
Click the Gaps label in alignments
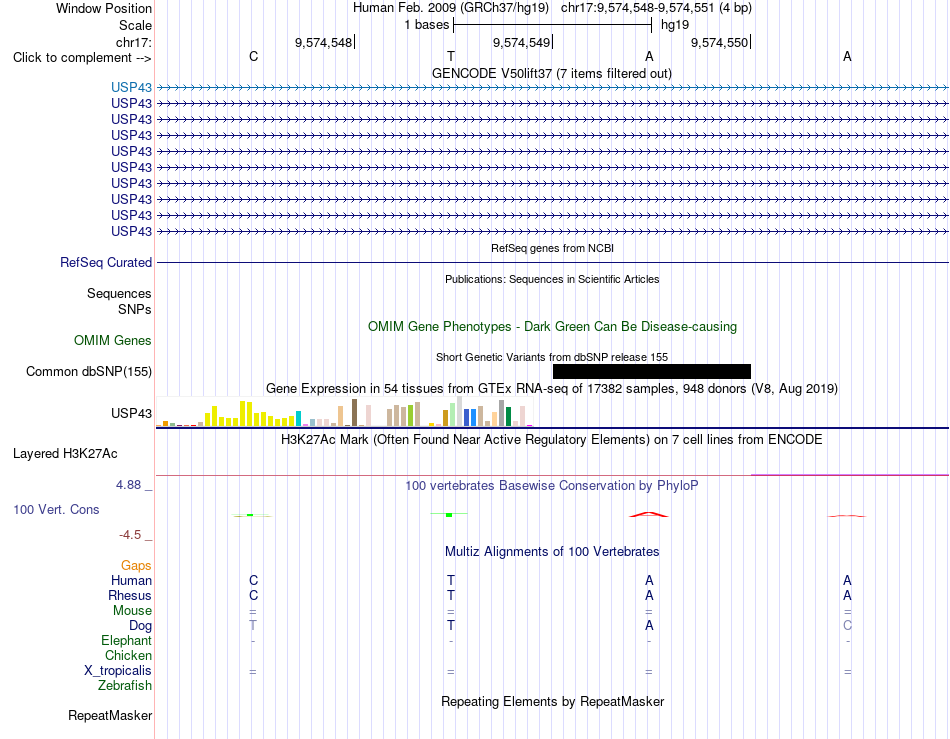[136, 565]
